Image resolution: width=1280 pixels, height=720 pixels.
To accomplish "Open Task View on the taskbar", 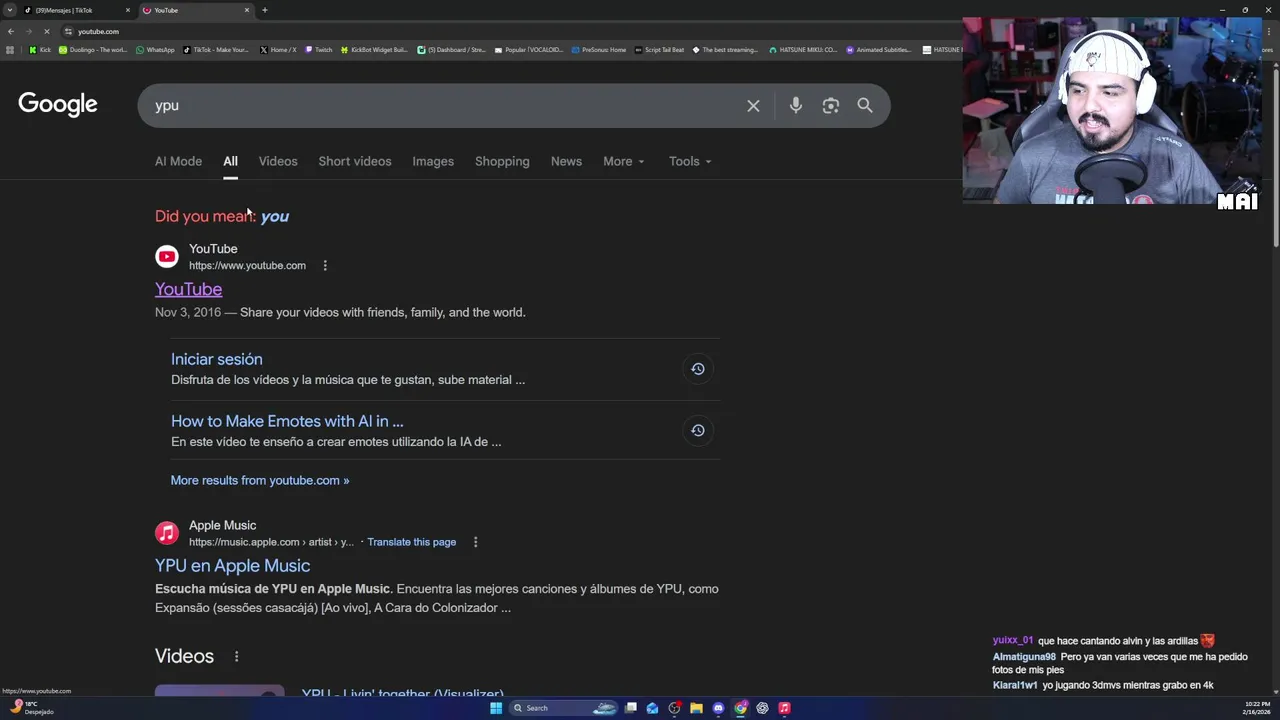I will tap(631, 708).
